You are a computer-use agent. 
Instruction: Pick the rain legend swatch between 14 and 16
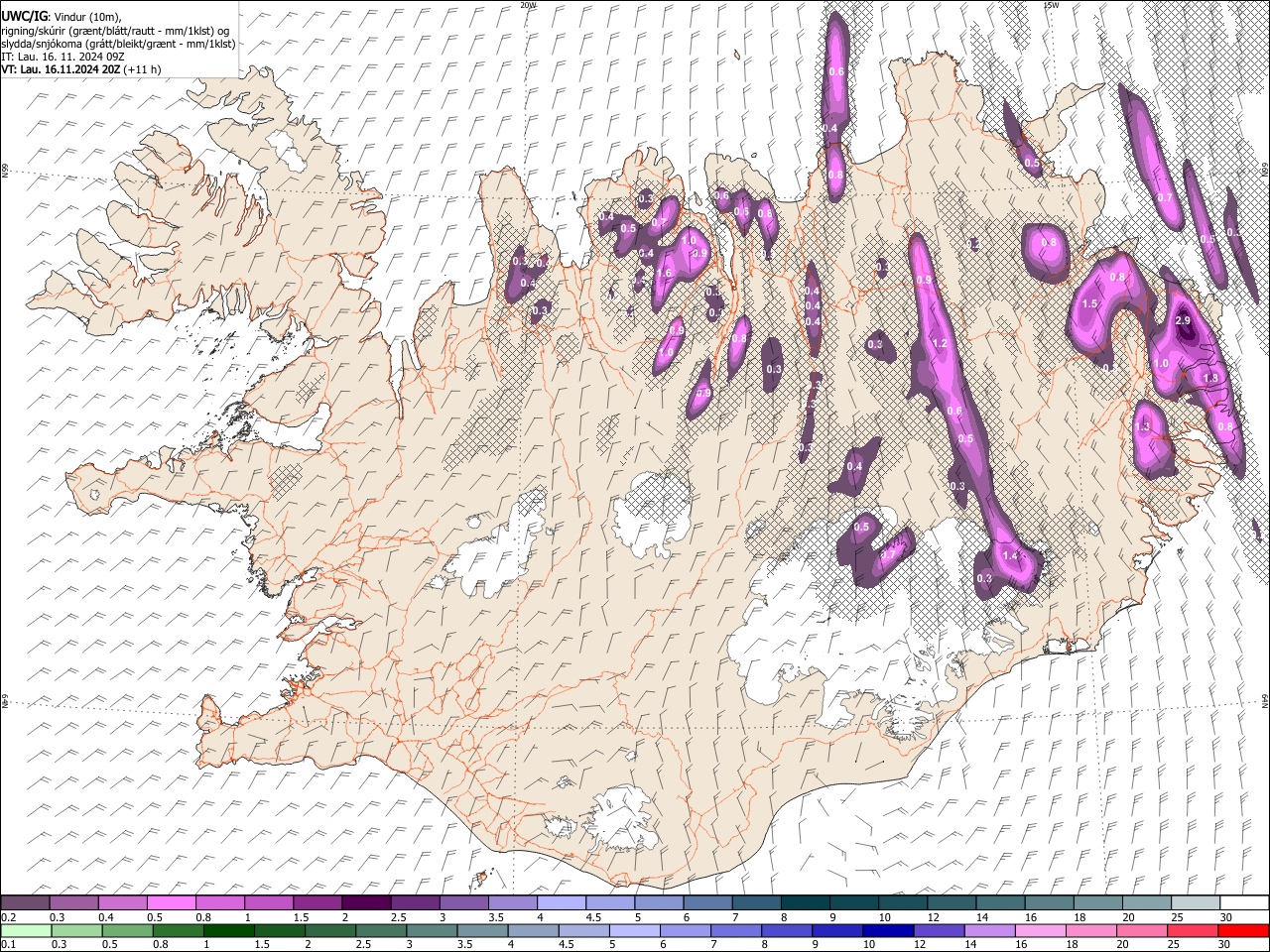click(x=989, y=930)
